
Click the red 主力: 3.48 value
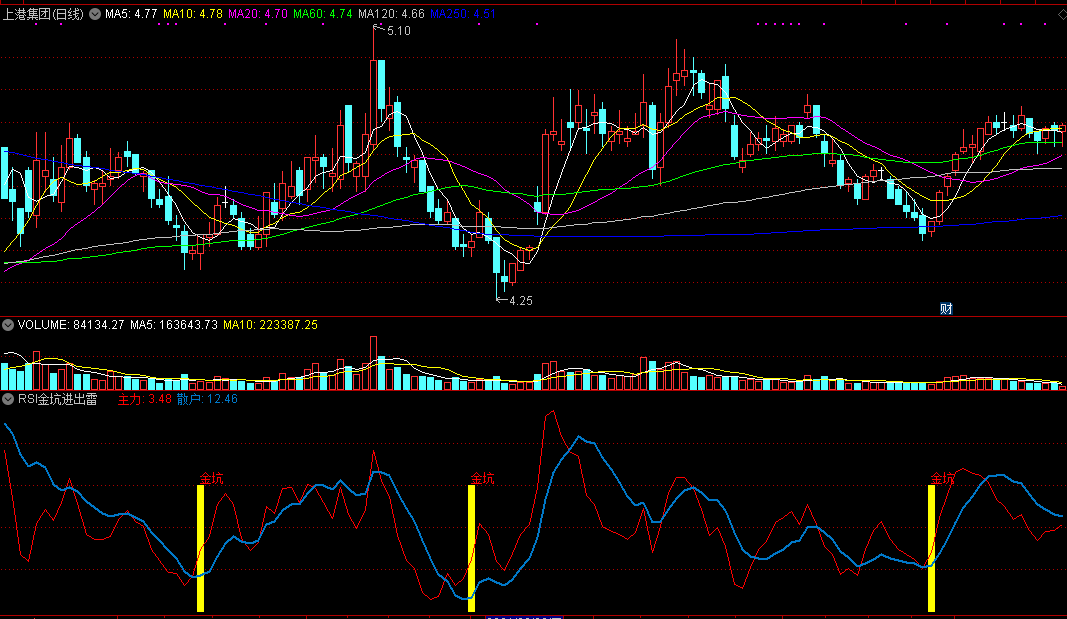(144, 399)
